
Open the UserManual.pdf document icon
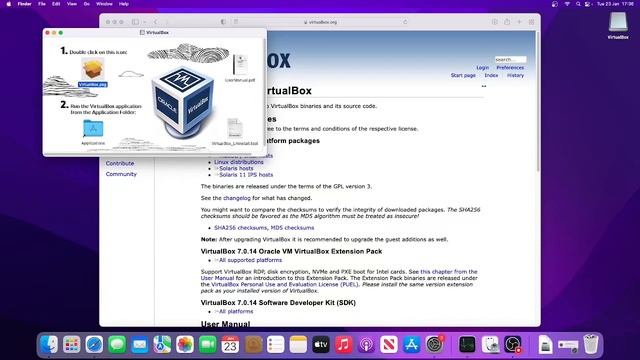pyautogui.click(x=240, y=65)
